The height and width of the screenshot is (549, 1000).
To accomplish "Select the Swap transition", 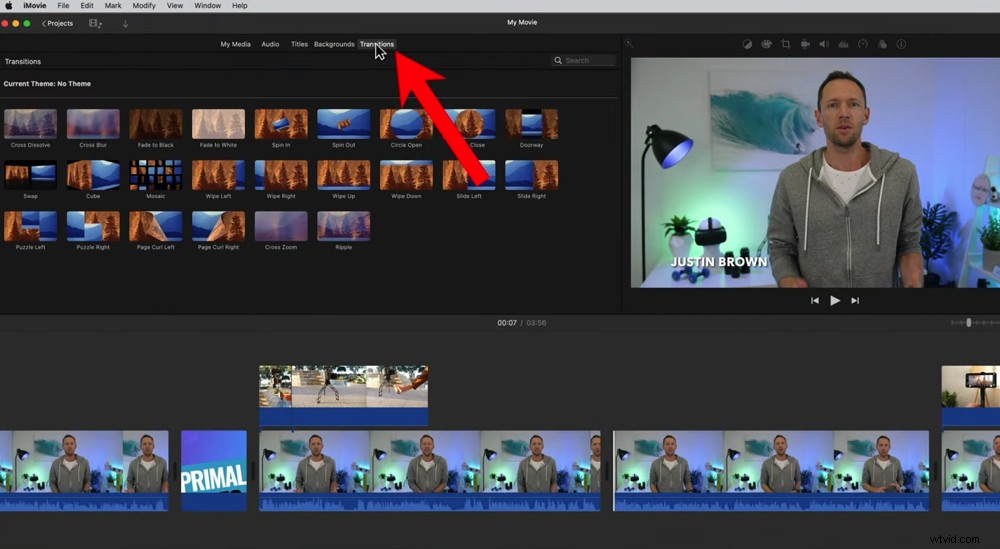I will click(31, 175).
